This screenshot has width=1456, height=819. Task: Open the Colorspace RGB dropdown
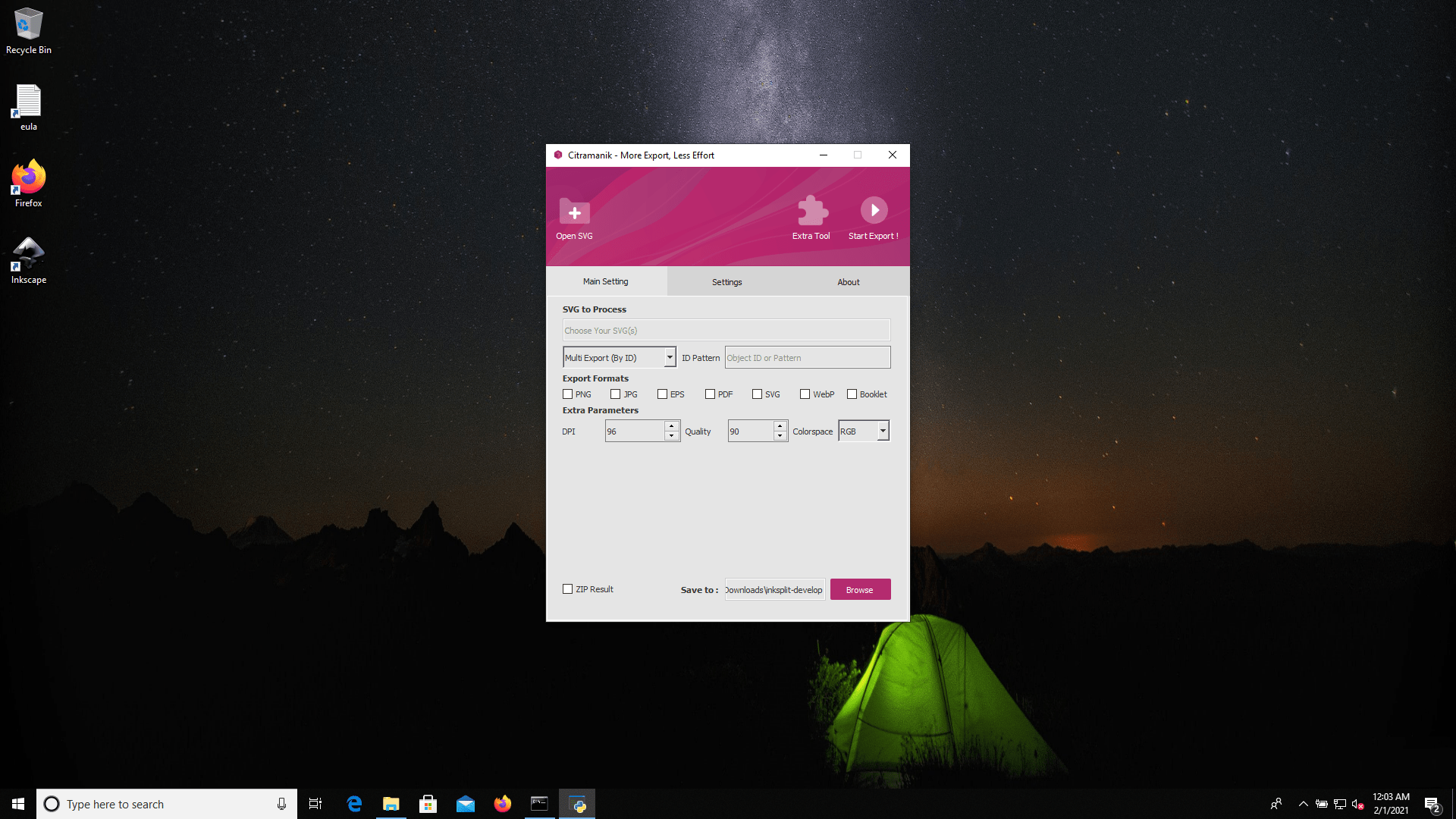pos(883,431)
